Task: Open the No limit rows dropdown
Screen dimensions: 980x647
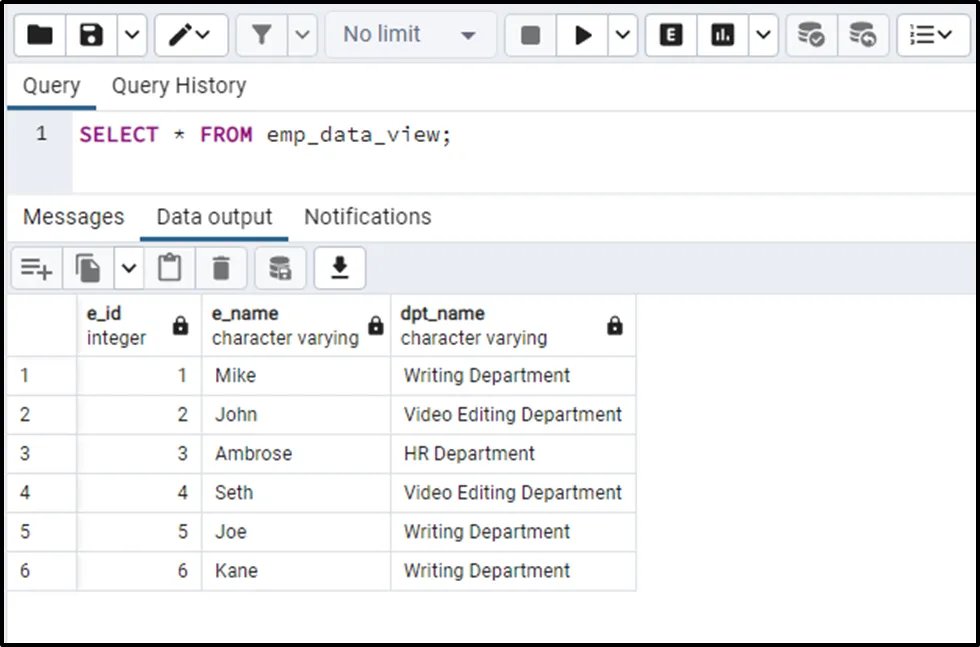Action: 410,35
